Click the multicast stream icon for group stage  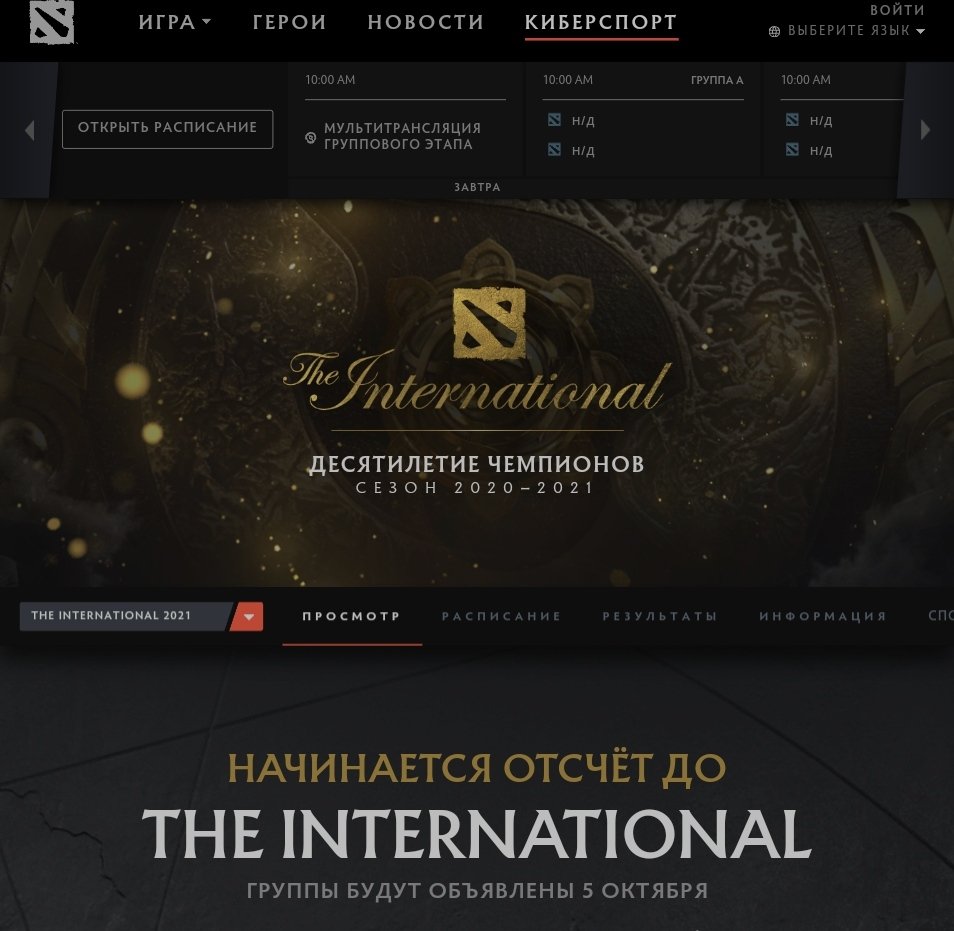tap(310, 138)
